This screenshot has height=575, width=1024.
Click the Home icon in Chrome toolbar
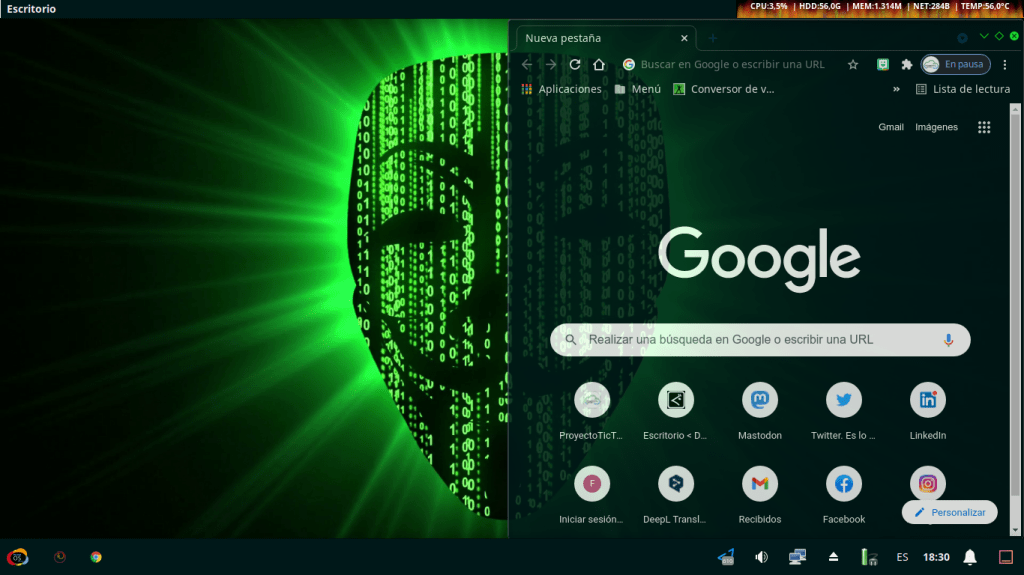click(x=599, y=64)
